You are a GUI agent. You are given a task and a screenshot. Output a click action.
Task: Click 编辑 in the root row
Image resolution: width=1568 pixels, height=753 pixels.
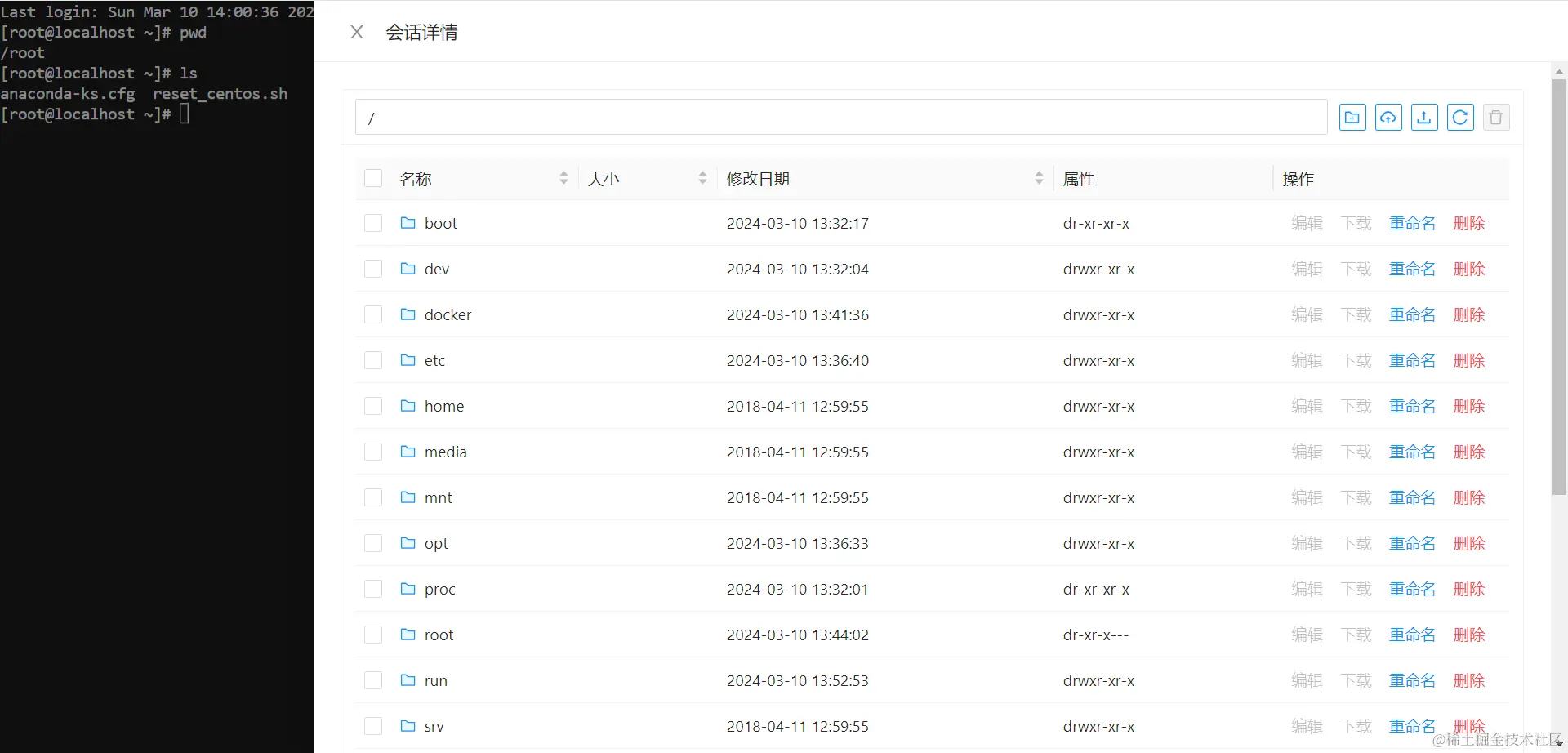tap(1307, 635)
